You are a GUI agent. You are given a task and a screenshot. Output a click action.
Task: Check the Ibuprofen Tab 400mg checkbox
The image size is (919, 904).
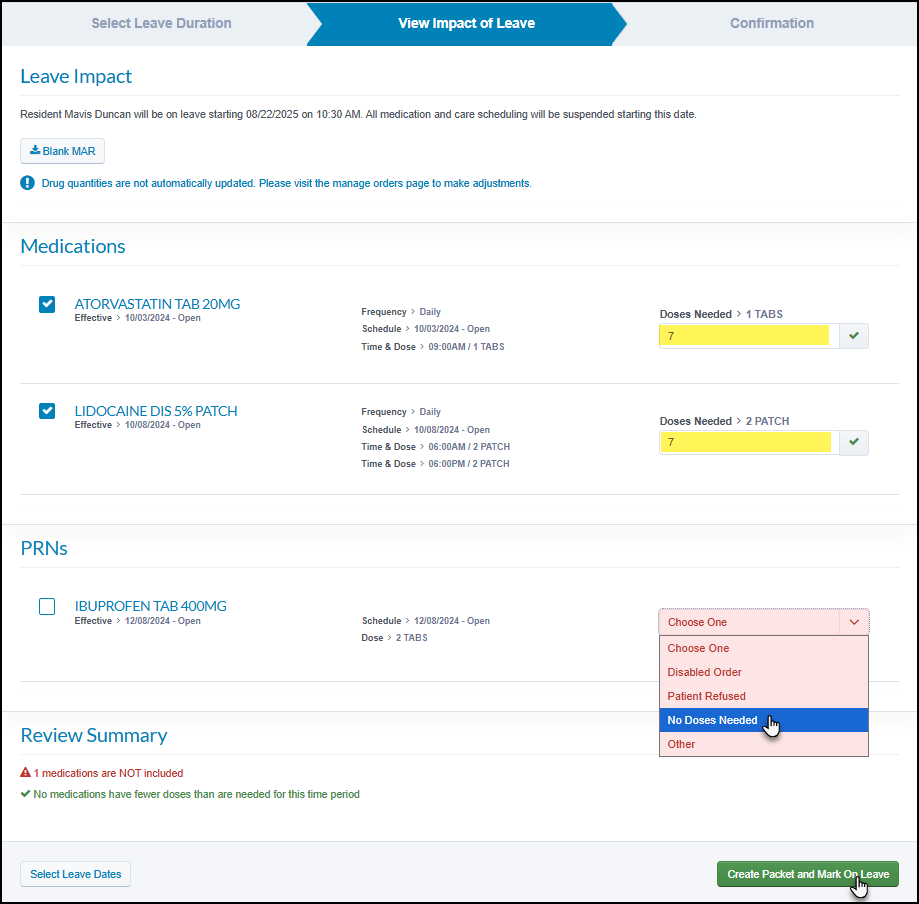point(47,606)
